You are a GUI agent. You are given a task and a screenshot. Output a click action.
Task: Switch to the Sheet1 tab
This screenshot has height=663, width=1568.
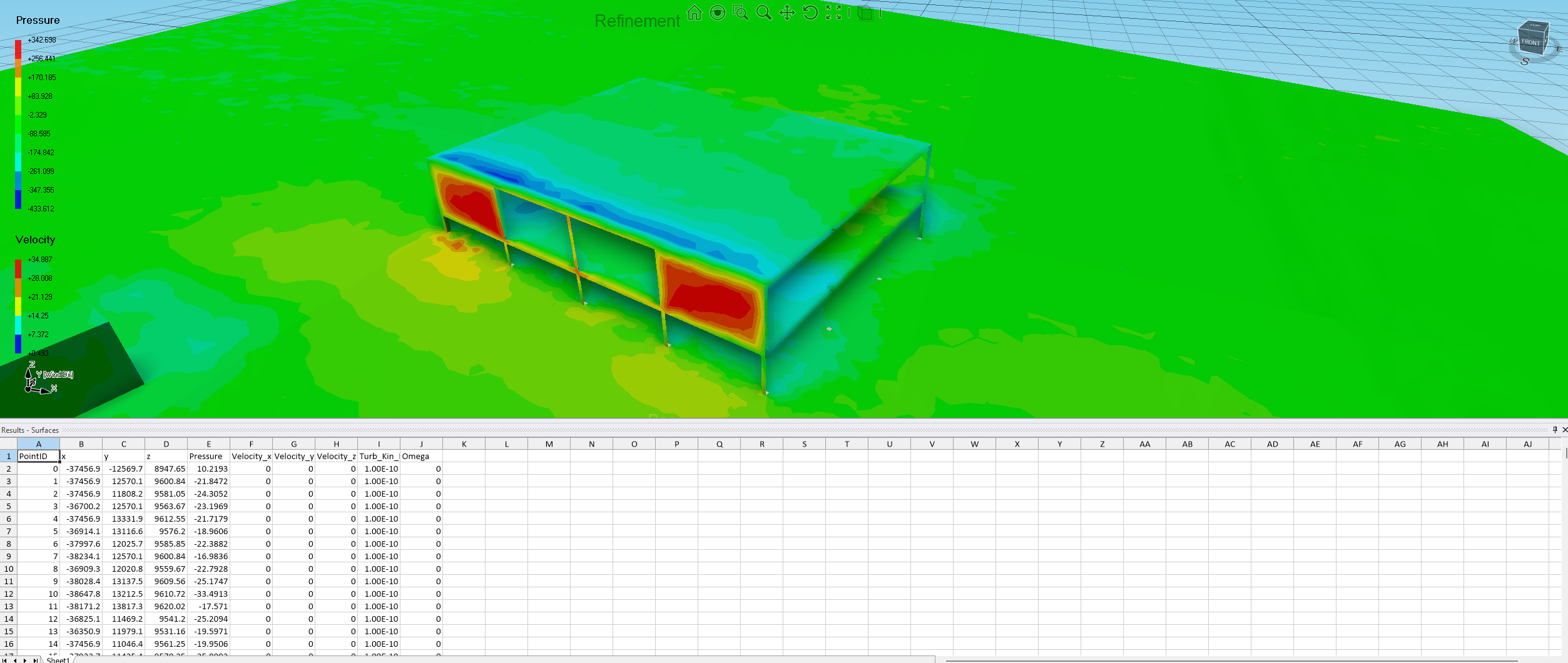coord(58,660)
